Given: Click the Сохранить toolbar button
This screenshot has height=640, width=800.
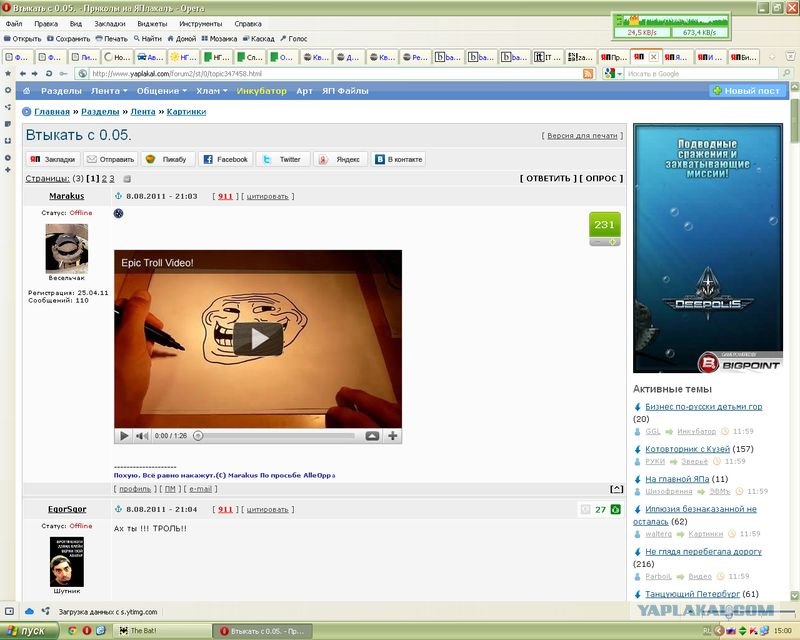Looking at the screenshot, I should pos(68,38).
